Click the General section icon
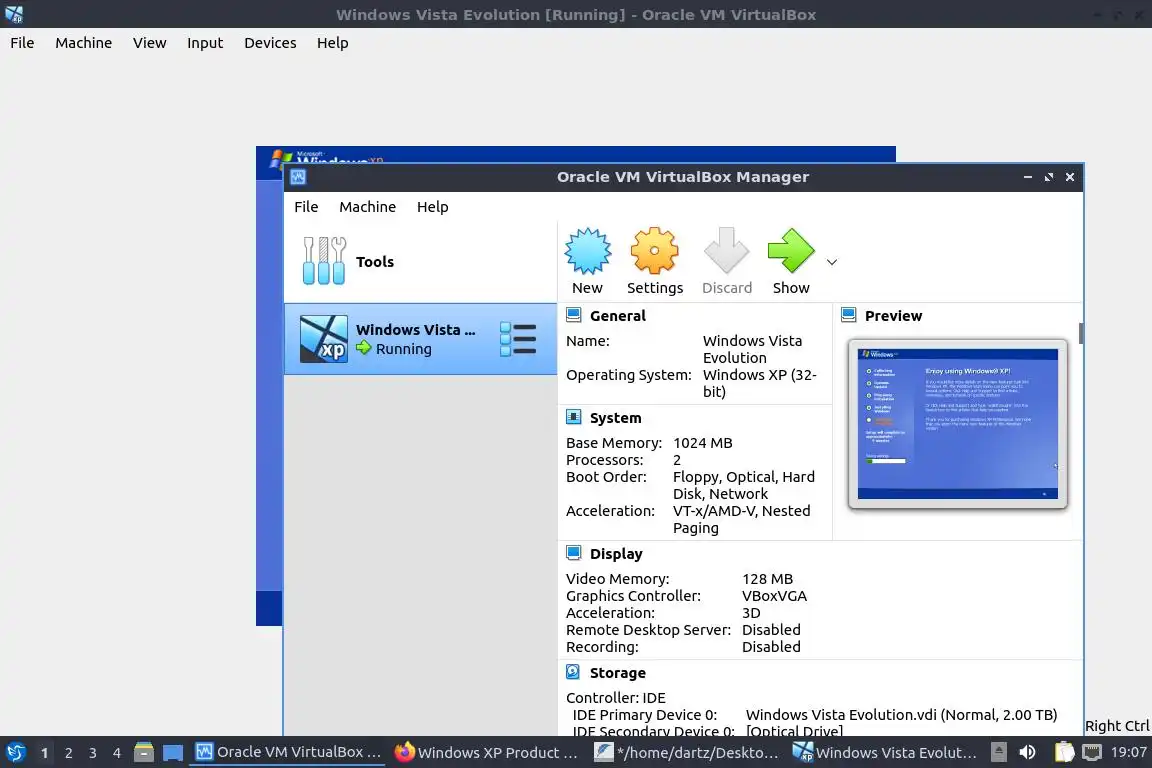1152x768 pixels. [574, 315]
